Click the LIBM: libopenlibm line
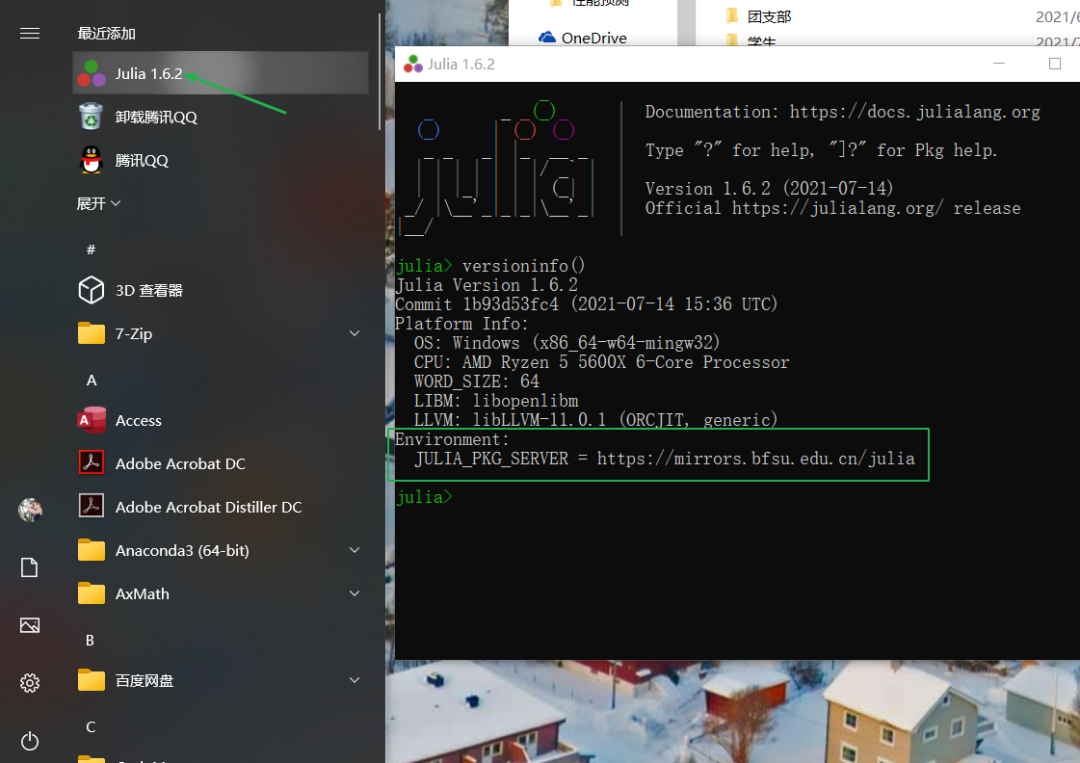The width and height of the screenshot is (1080, 763). 496,401
